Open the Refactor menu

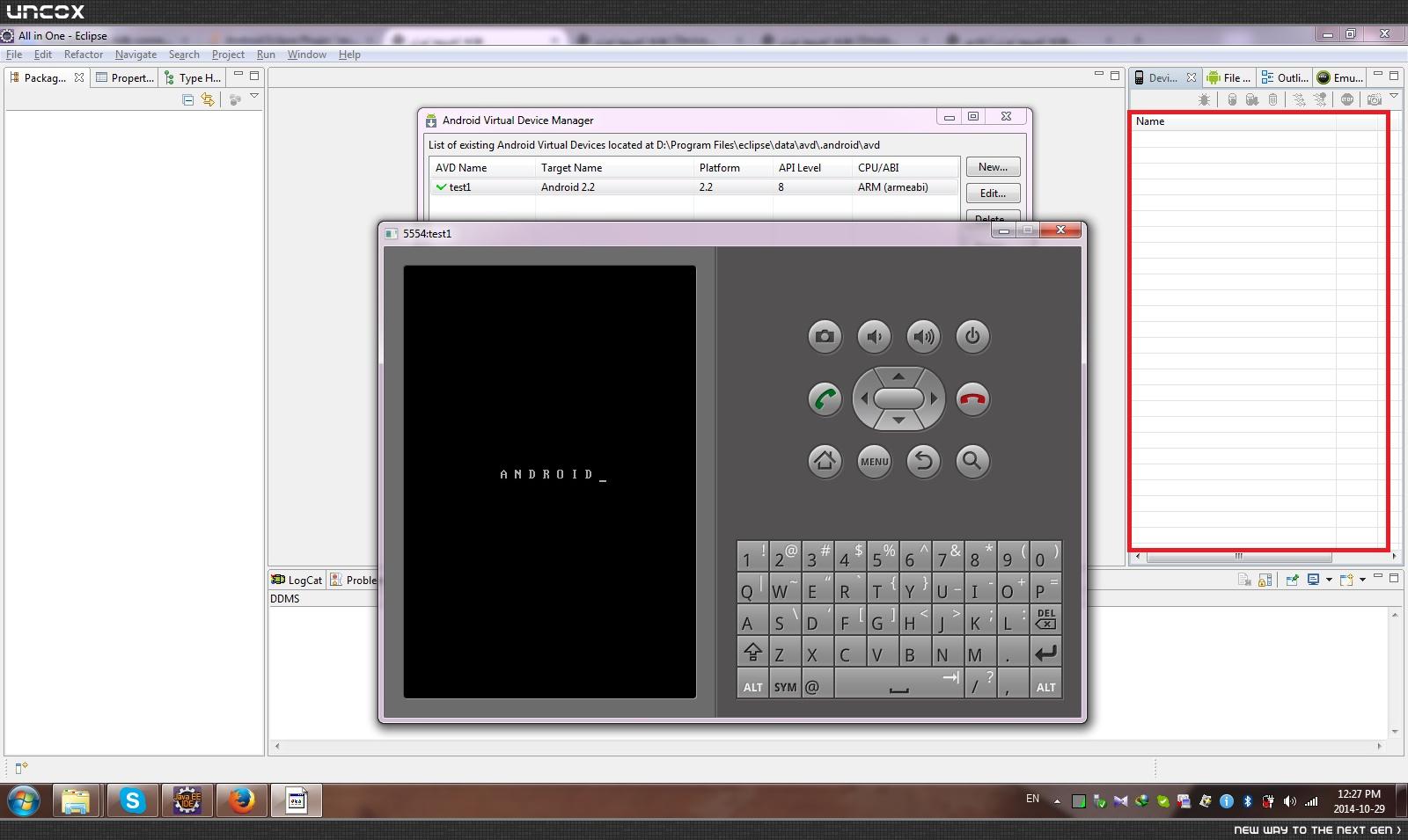click(x=84, y=55)
